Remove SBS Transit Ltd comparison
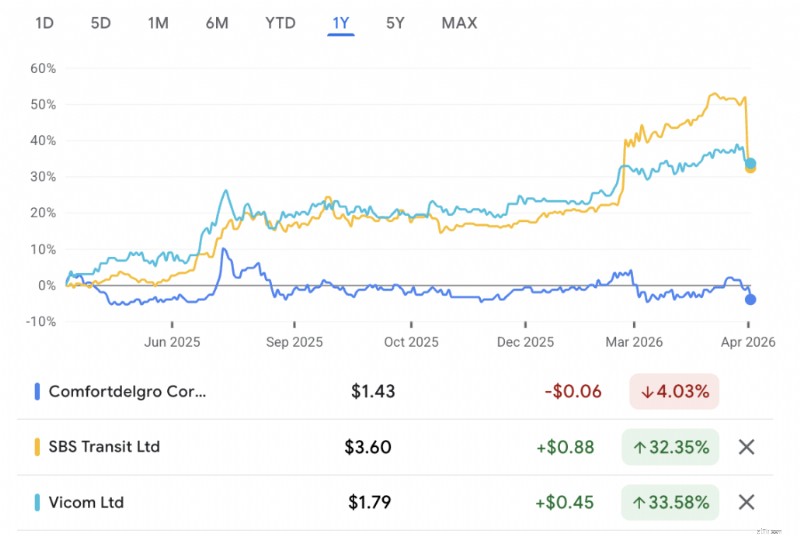Screen dimensions: 800x536 (x=746, y=447)
